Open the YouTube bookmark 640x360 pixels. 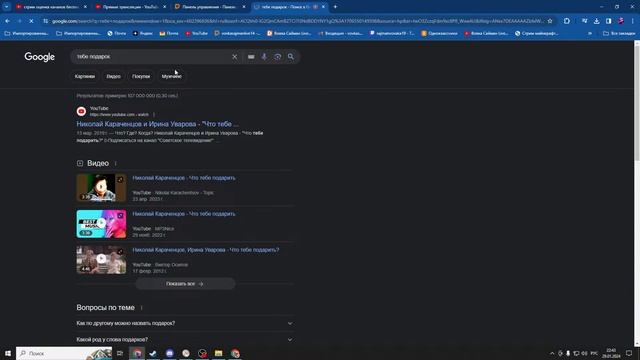click(x=196, y=33)
